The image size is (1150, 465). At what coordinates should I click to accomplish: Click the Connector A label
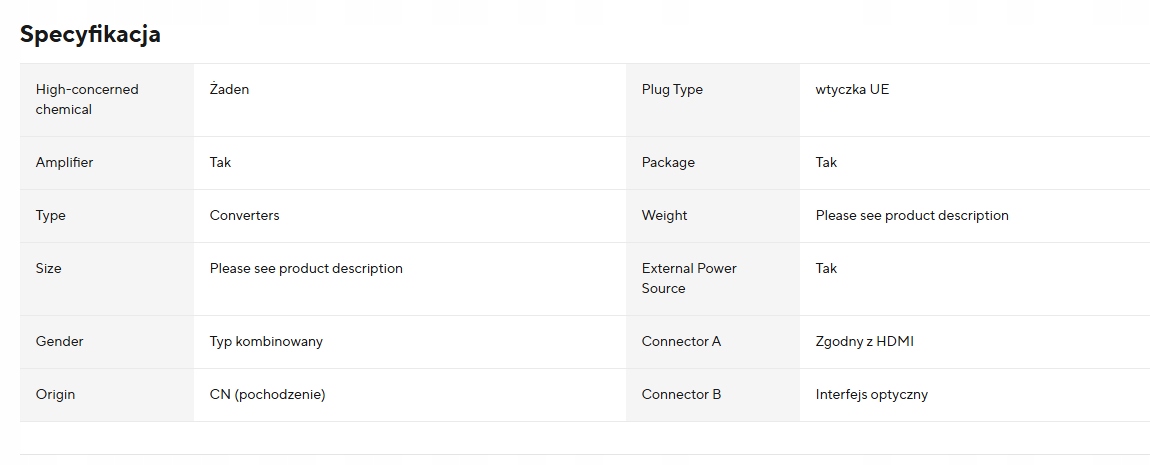pyautogui.click(x=681, y=341)
